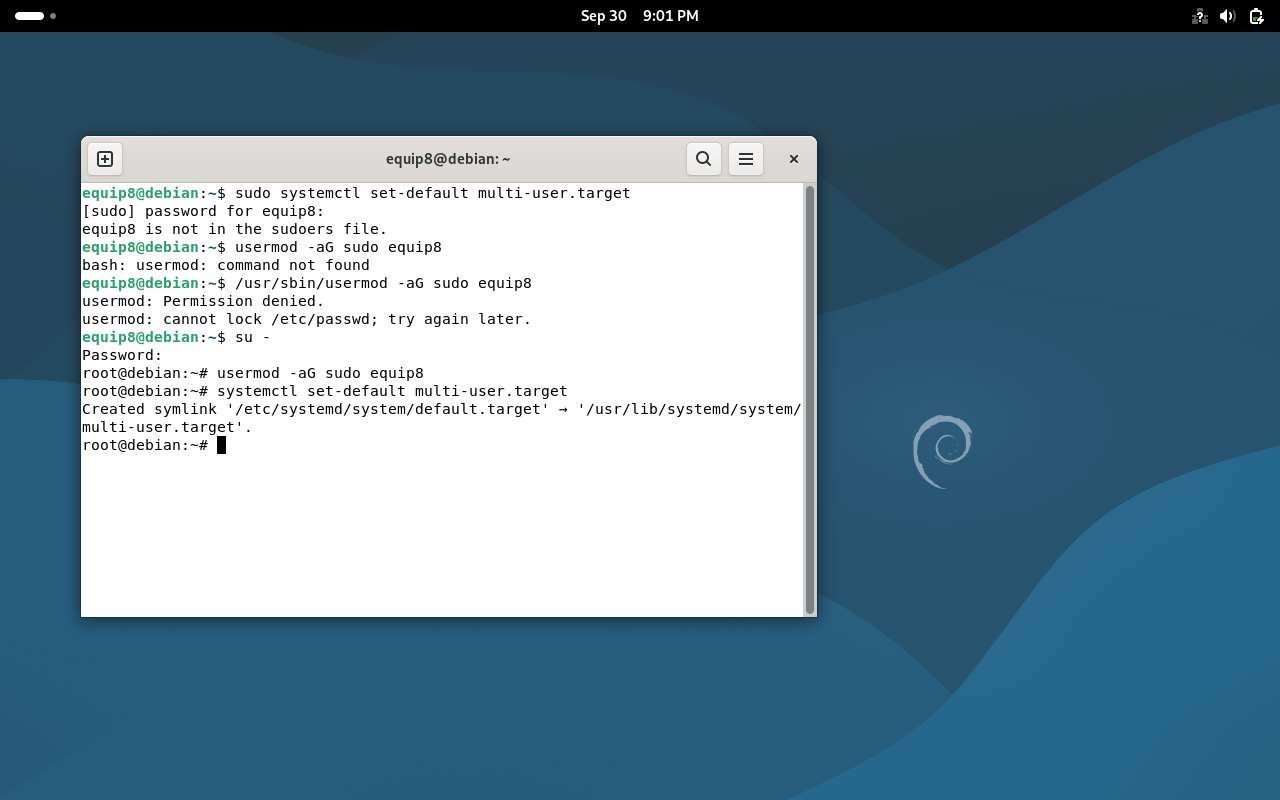Click the 'Created symlink' output line

tap(441, 409)
